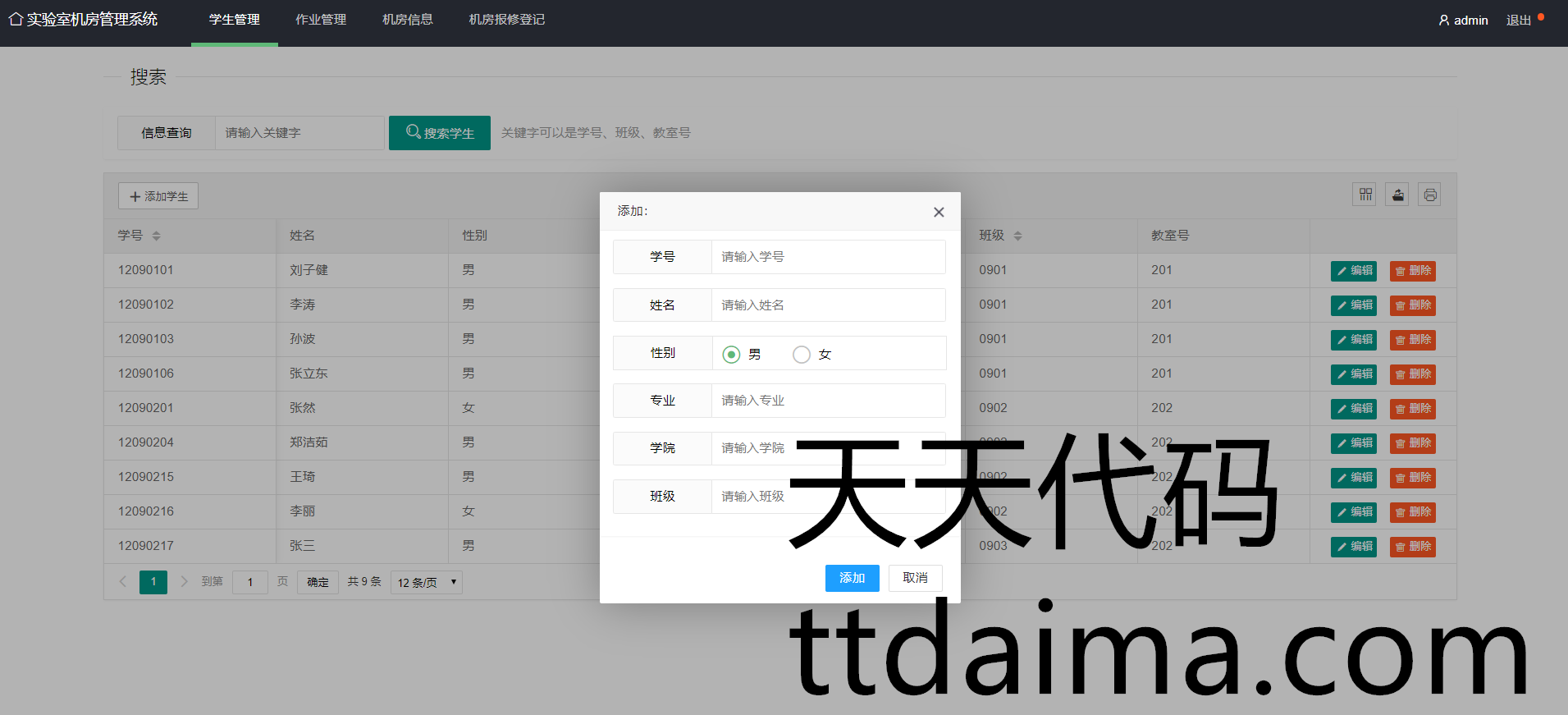Select the 女 gender radio button
This screenshot has width=1568, height=715.
[802, 355]
